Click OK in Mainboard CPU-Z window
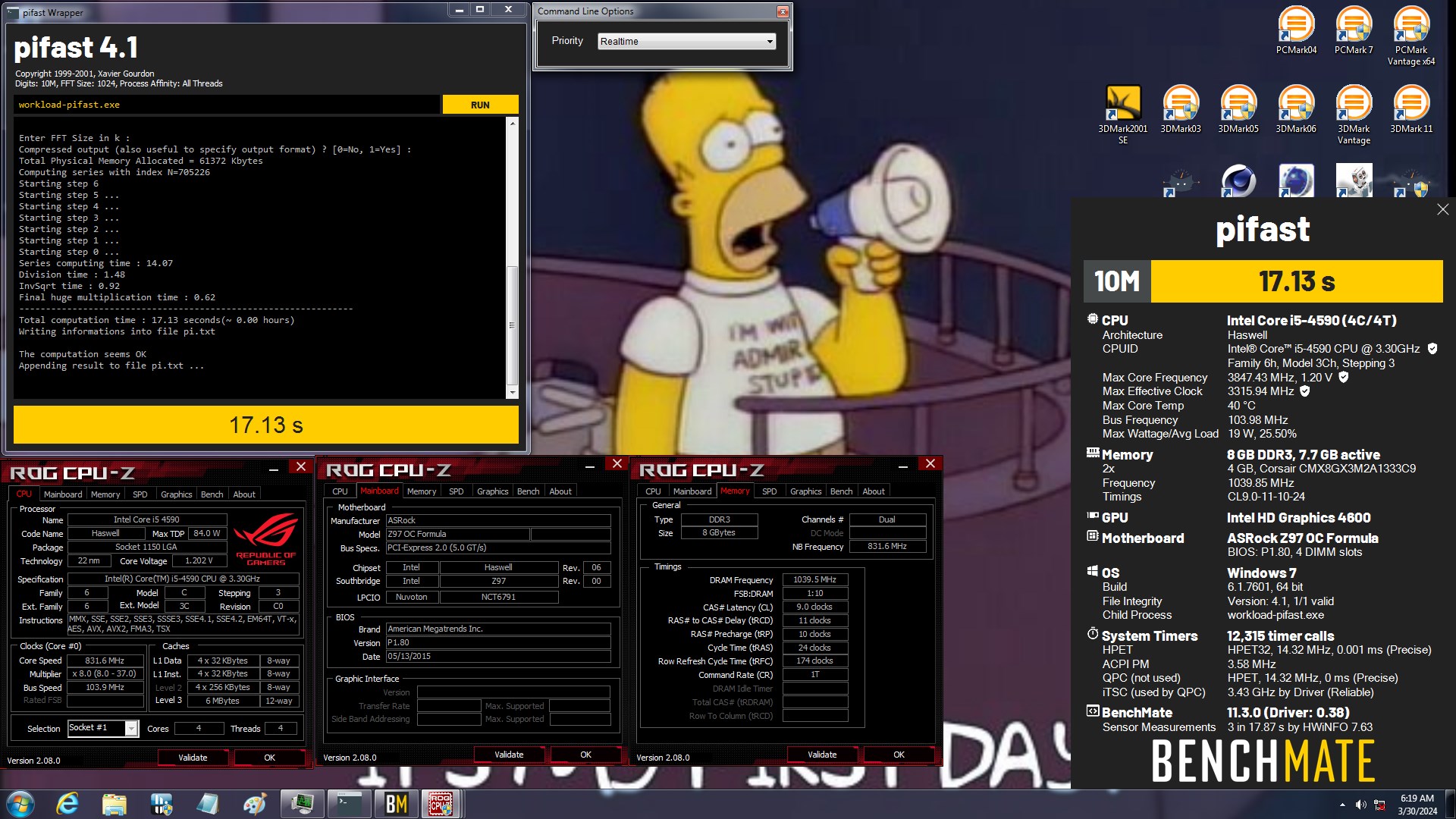The width and height of the screenshot is (1456, 819). [585, 755]
